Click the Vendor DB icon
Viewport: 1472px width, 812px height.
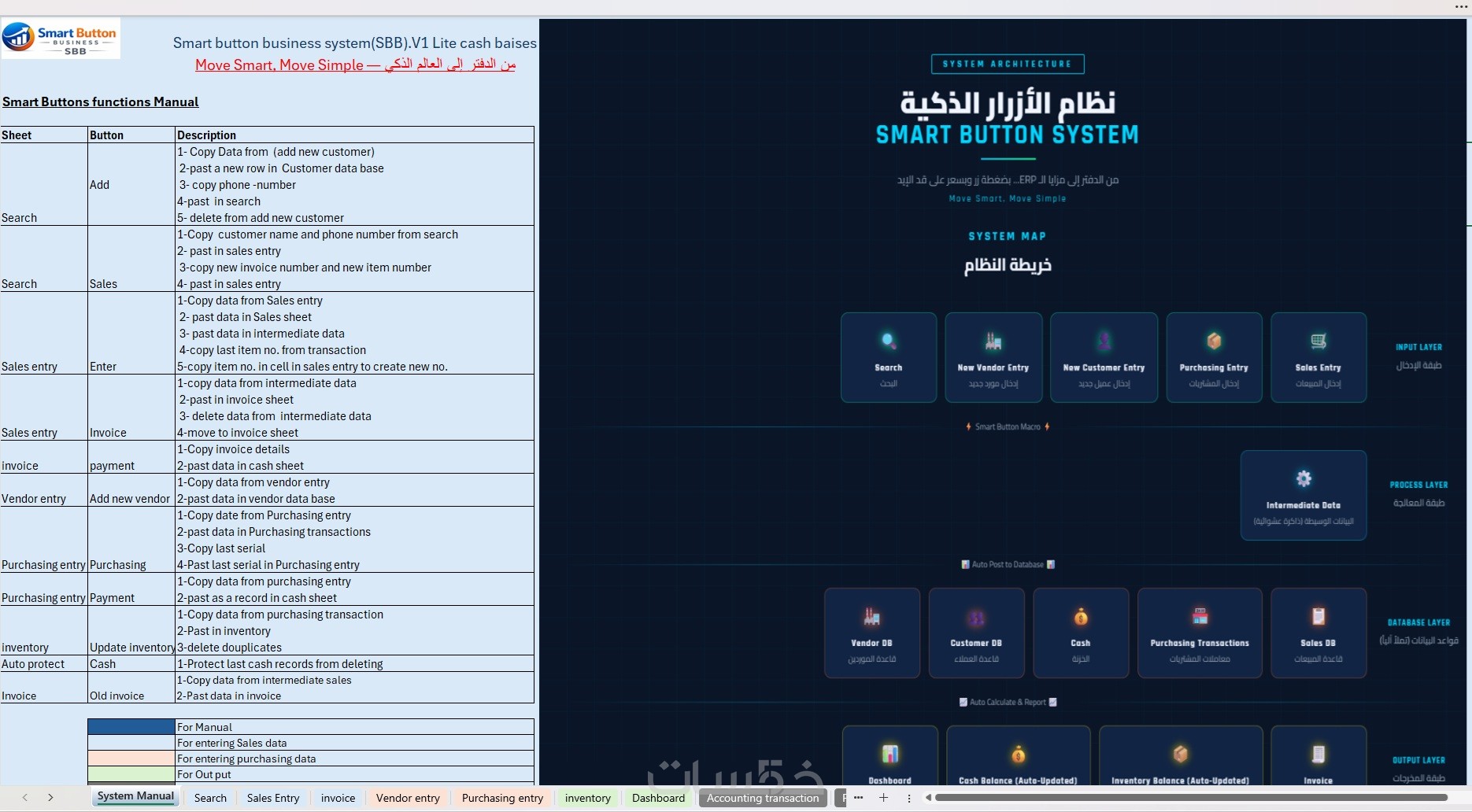coord(871,617)
